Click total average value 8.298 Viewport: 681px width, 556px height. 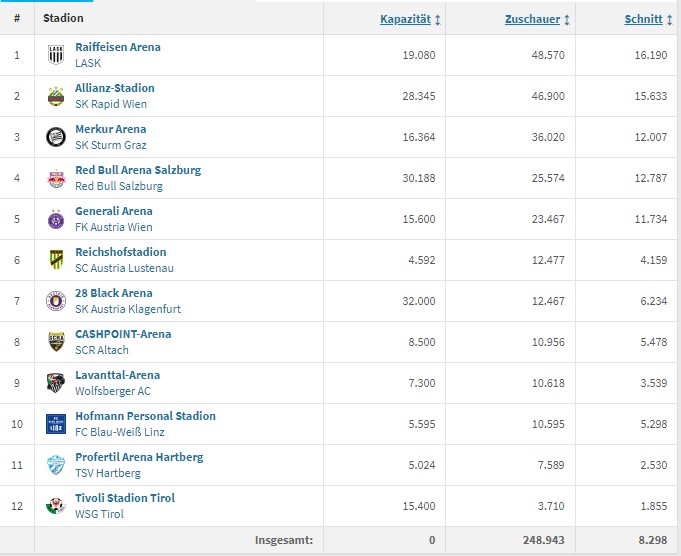click(x=653, y=540)
